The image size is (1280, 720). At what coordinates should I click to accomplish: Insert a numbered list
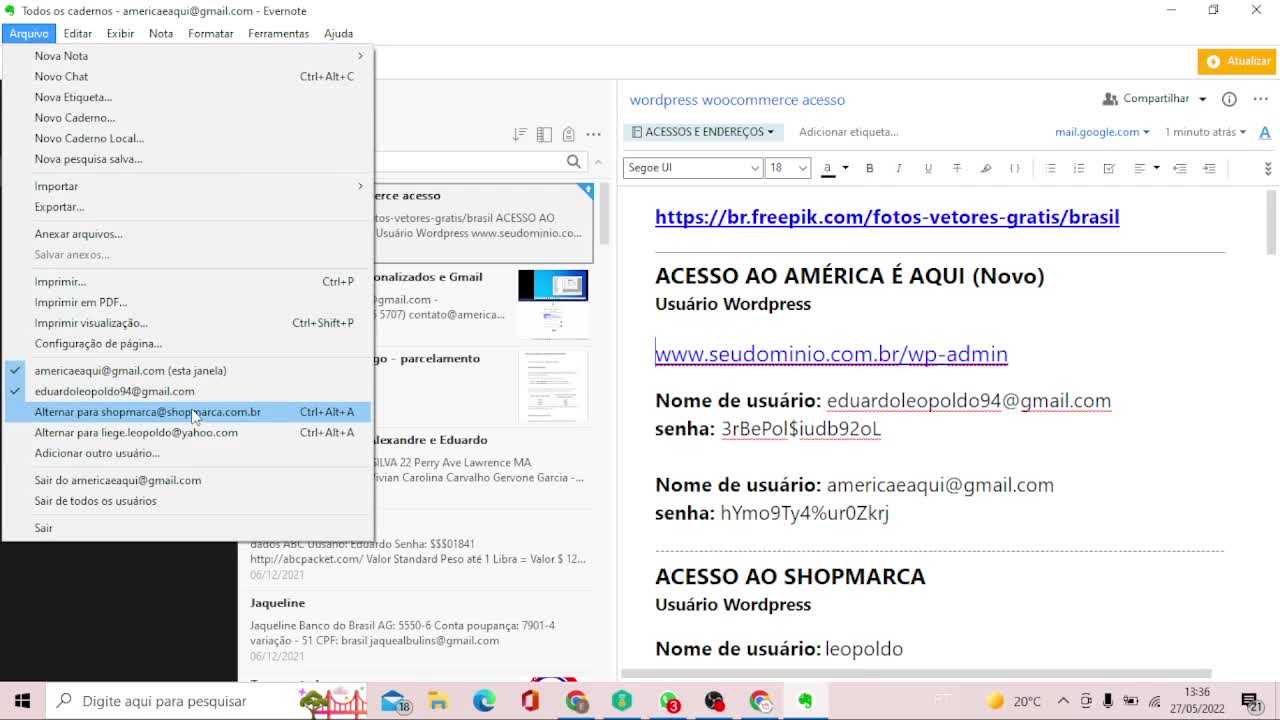click(1079, 168)
